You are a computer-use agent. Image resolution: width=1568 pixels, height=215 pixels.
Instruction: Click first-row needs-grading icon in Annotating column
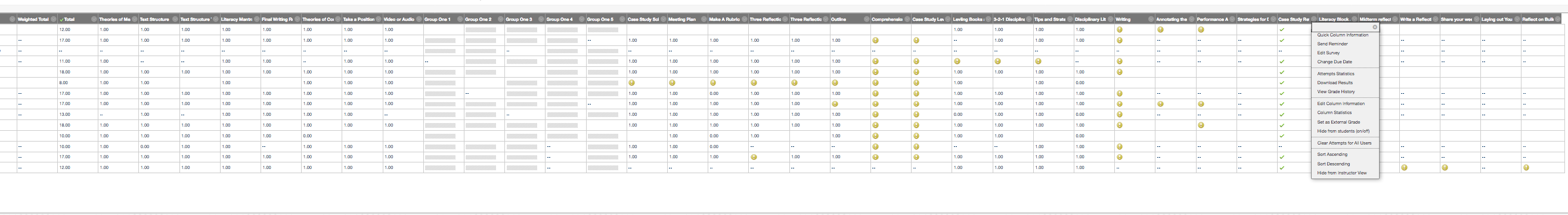1160,29
